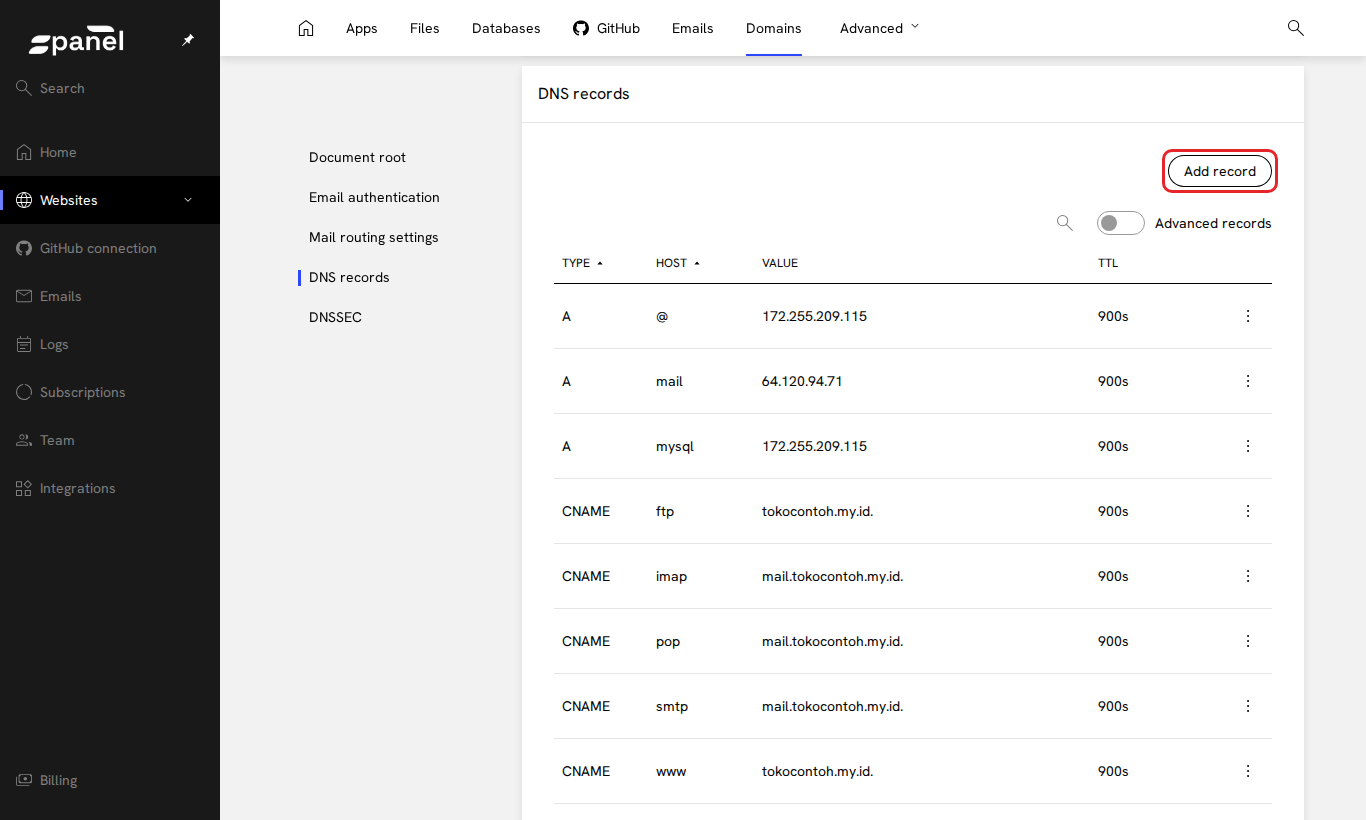1366x820 pixels.
Task: Open Logs from the left sidebar
Action: pyautogui.click(x=110, y=344)
